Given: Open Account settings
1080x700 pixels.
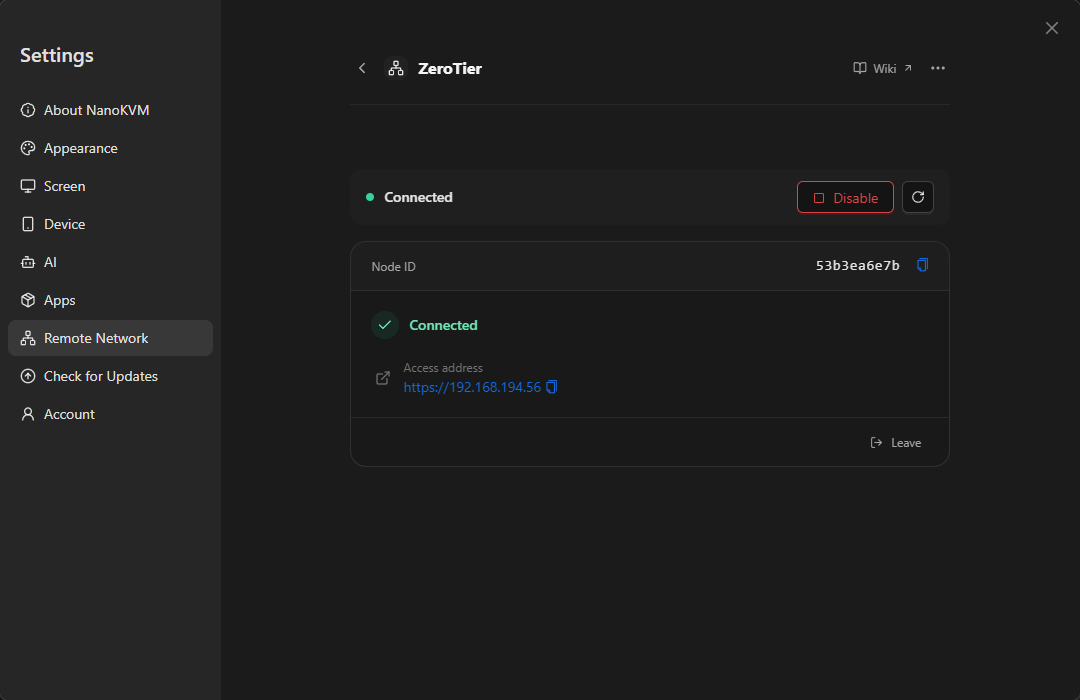Looking at the screenshot, I should (110, 414).
